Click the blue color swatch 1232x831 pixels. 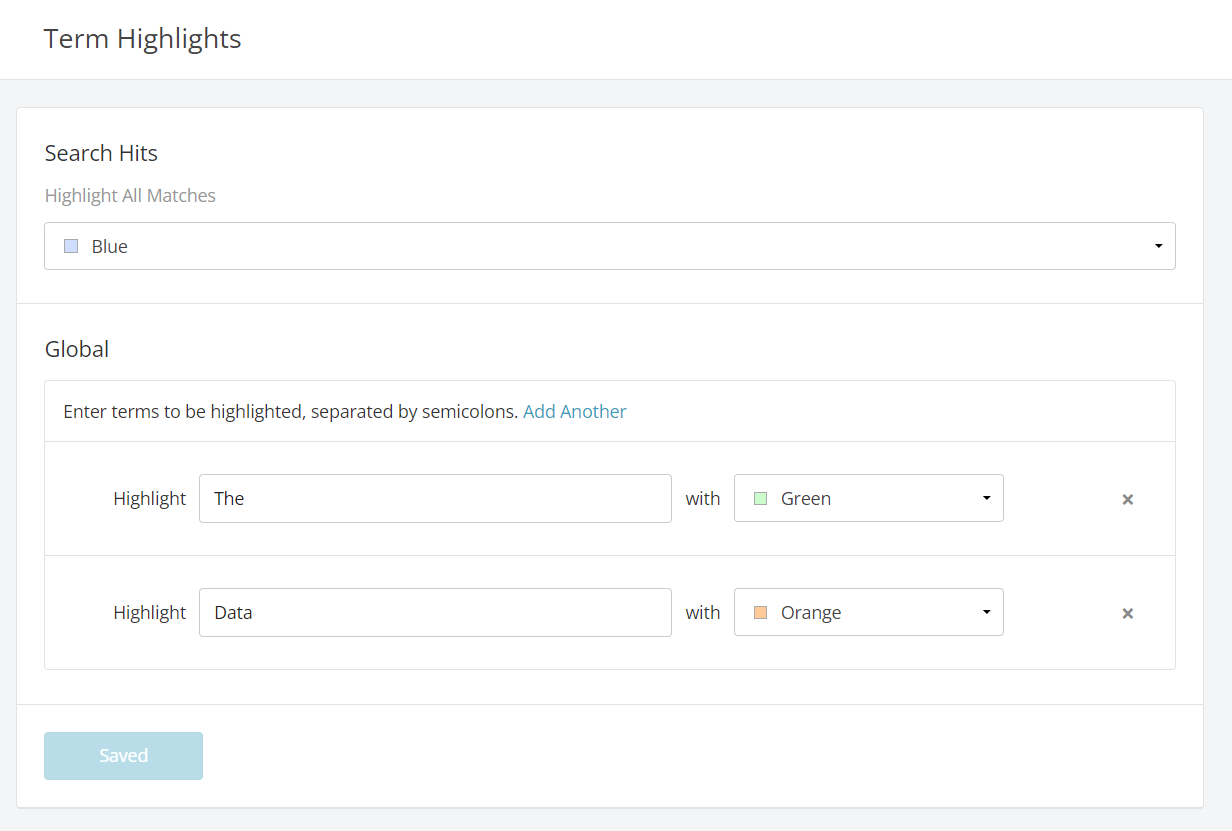[71, 246]
